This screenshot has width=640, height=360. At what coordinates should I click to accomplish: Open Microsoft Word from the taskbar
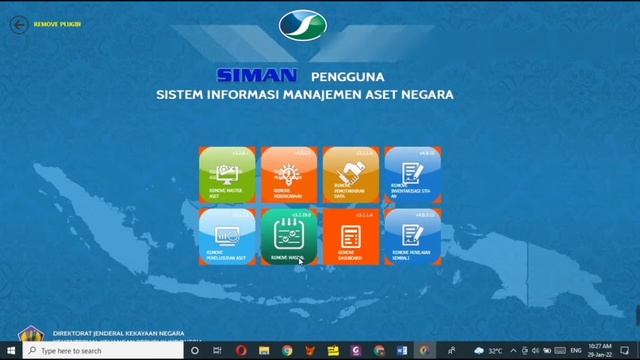[x=402, y=351]
